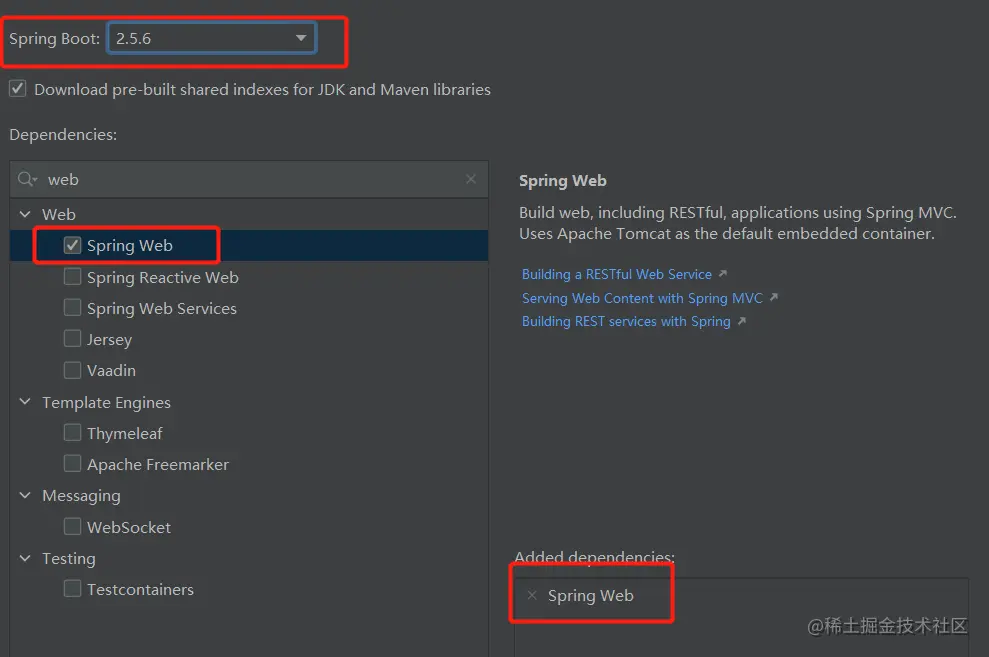Open Serving Web Content with Spring MVC link
The image size is (989, 657).
pos(642,298)
